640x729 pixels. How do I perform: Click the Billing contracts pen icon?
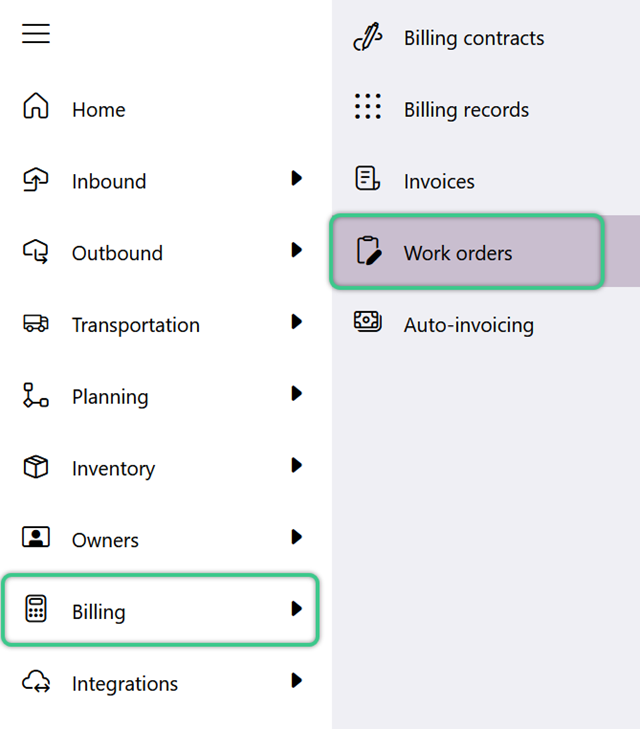tap(368, 36)
